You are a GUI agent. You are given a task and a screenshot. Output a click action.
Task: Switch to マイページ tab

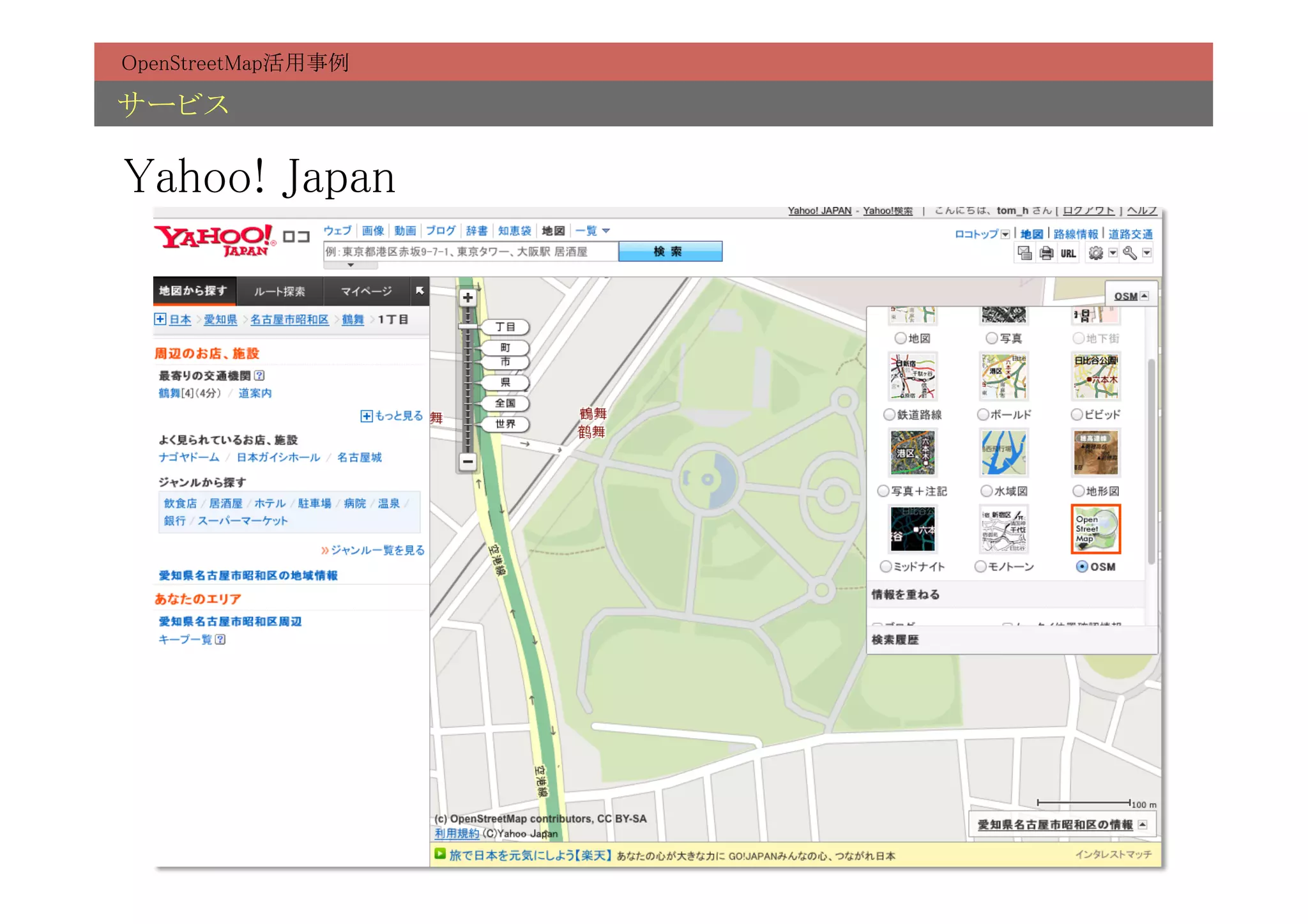pos(366,291)
